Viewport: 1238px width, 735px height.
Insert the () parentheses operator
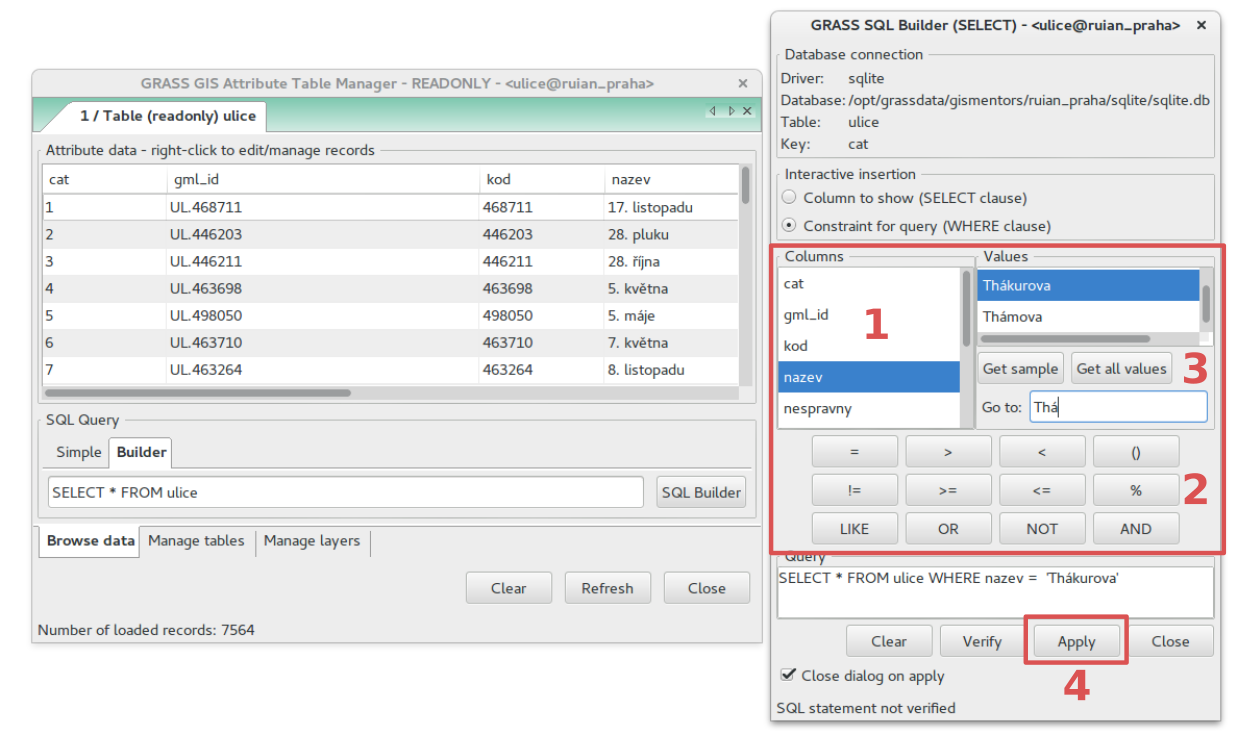(1136, 452)
